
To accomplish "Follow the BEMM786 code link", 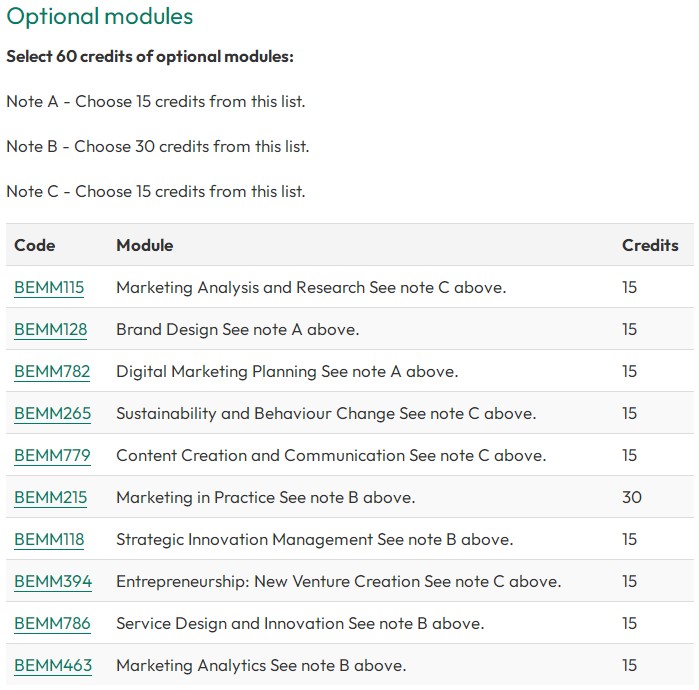I will [52, 623].
